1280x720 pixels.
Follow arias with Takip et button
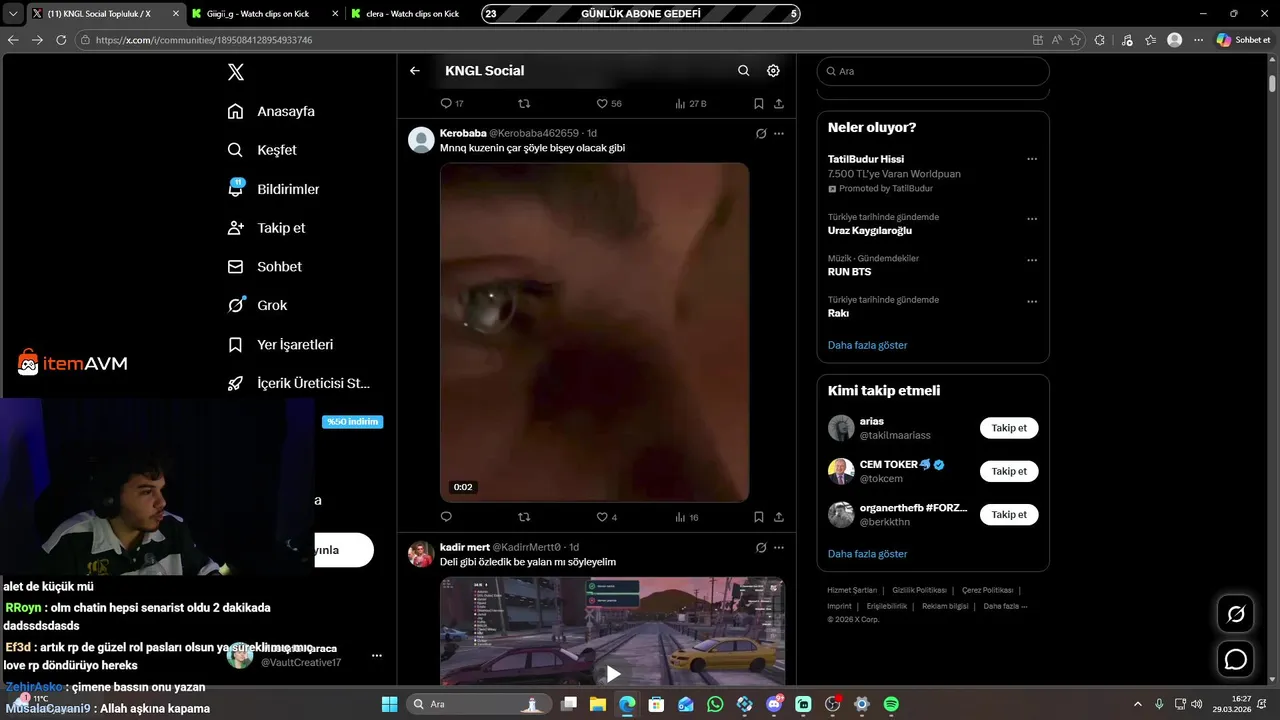coord(1009,428)
